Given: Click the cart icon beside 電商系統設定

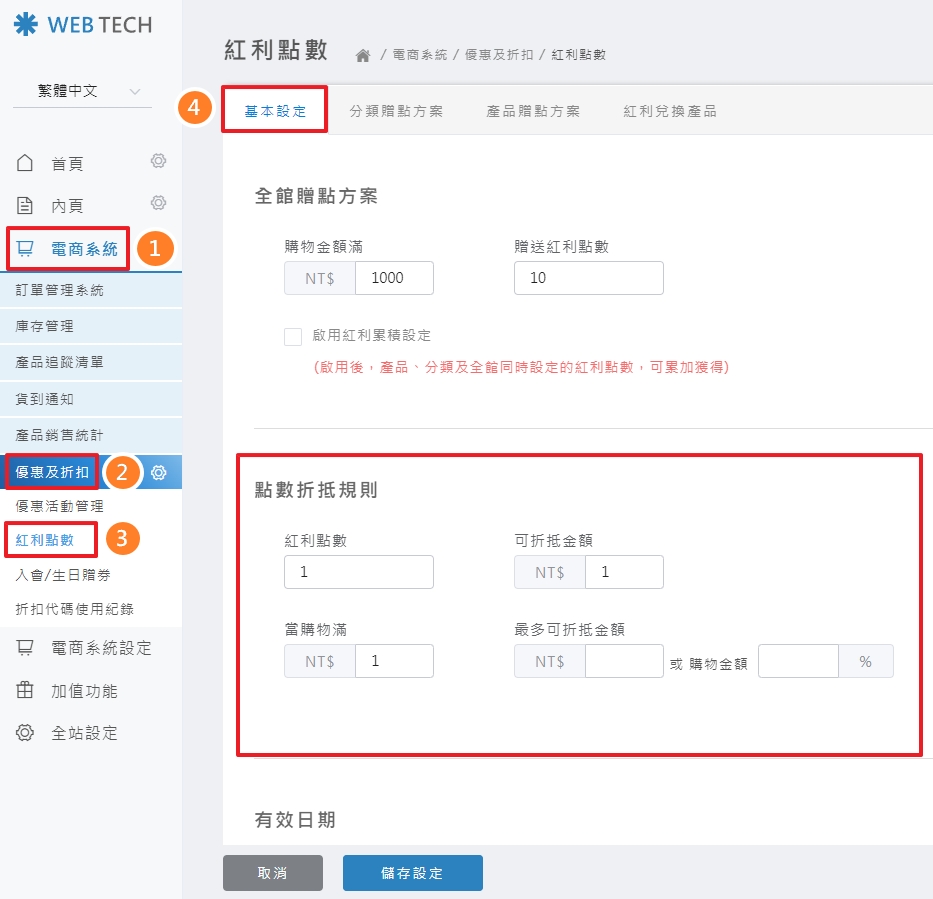Looking at the screenshot, I should coord(25,648).
